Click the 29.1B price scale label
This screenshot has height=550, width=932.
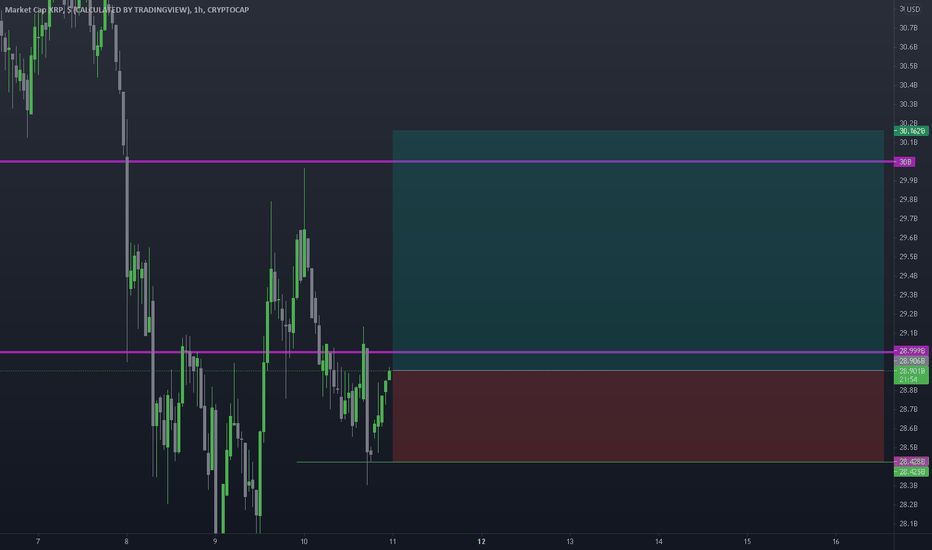pyautogui.click(x=908, y=332)
